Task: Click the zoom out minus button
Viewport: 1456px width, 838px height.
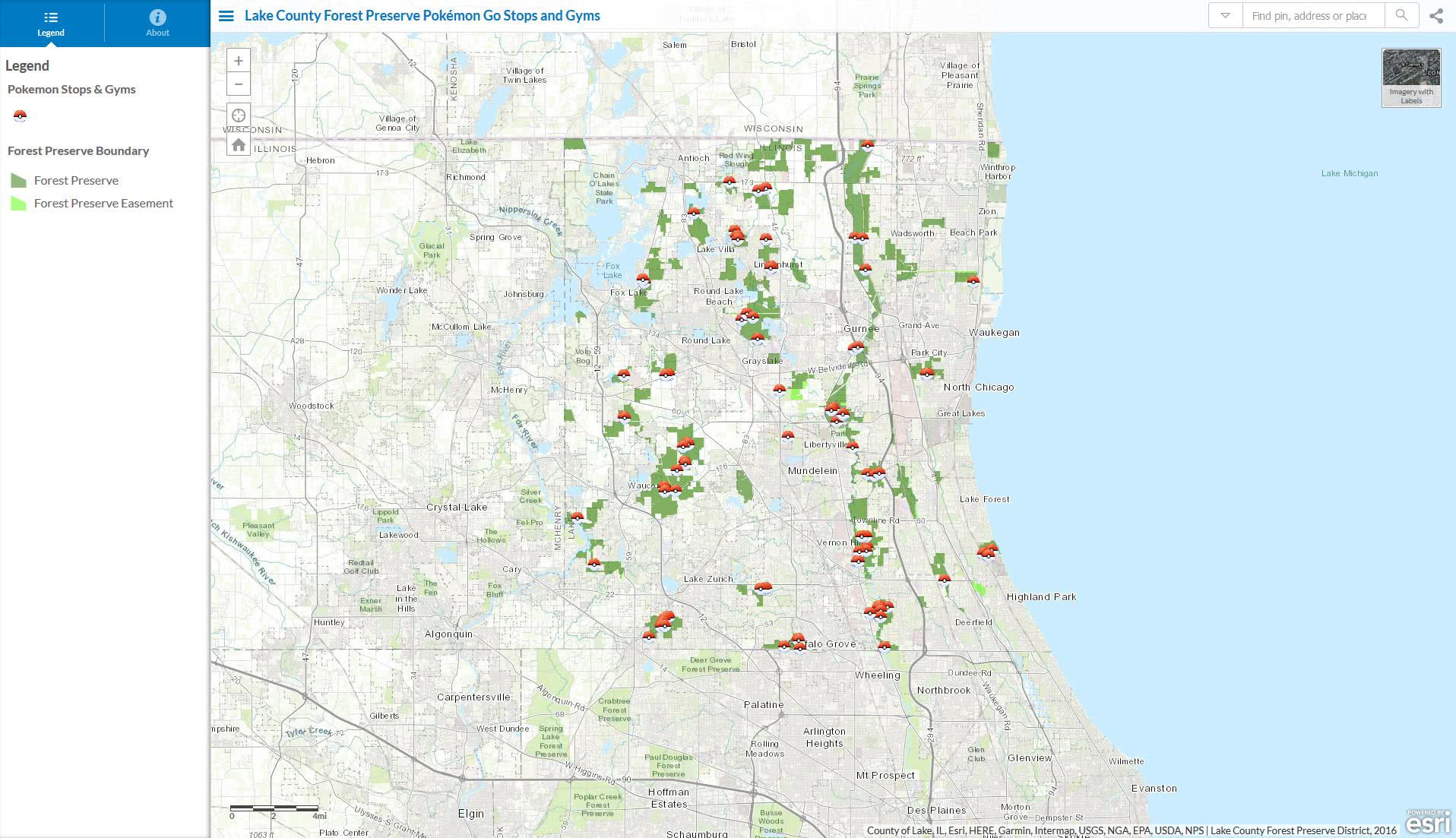Action: coord(239,84)
